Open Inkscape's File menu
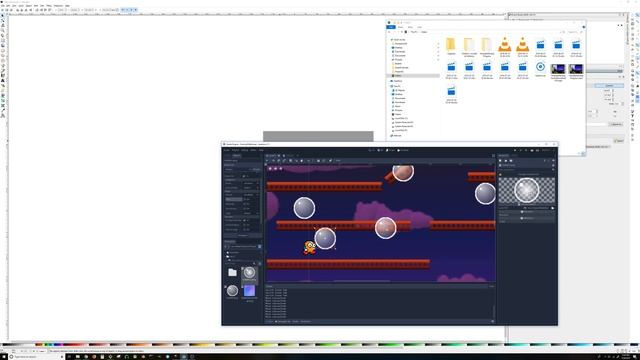 [x=2, y=6]
